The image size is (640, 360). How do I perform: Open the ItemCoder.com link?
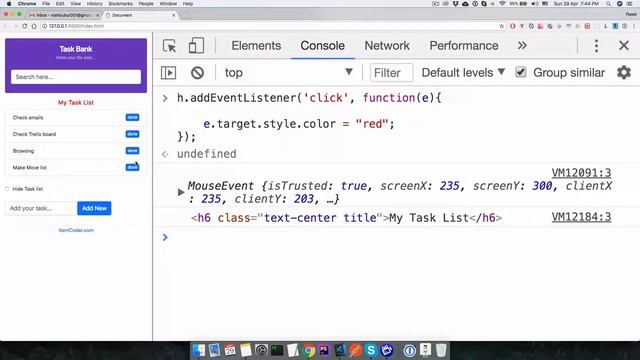[76, 230]
